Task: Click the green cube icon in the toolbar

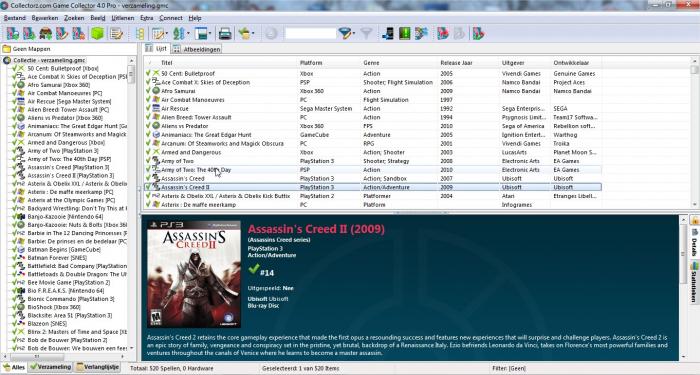Action: tap(97, 33)
